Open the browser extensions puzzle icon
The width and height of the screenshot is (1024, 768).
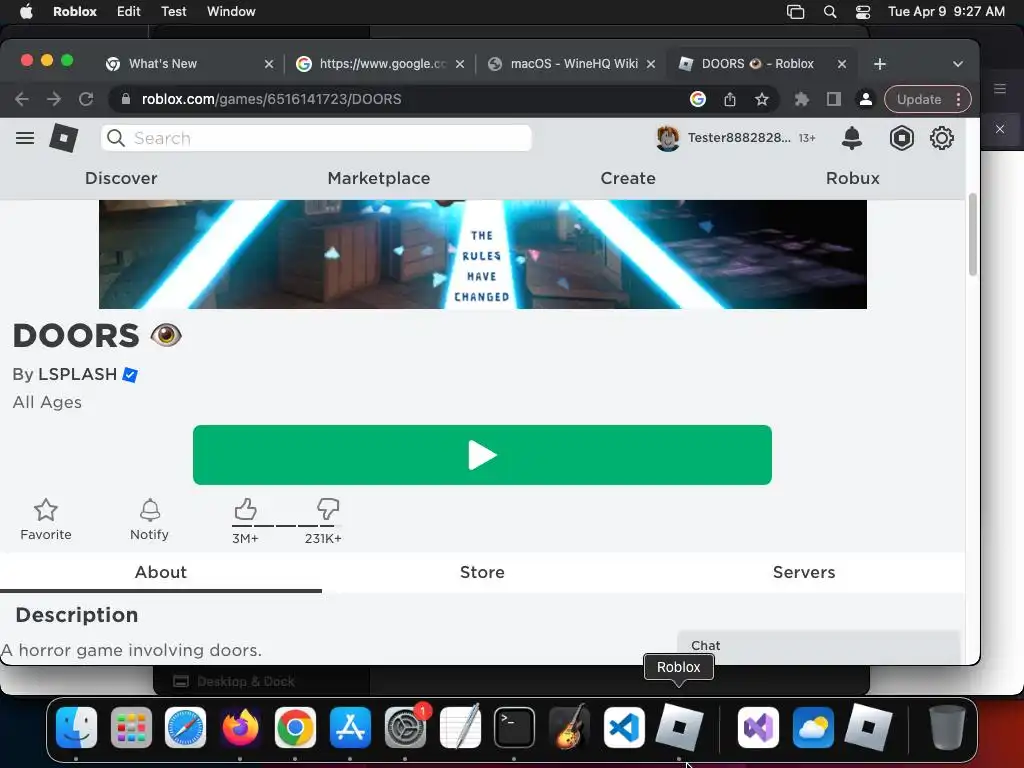tap(801, 99)
